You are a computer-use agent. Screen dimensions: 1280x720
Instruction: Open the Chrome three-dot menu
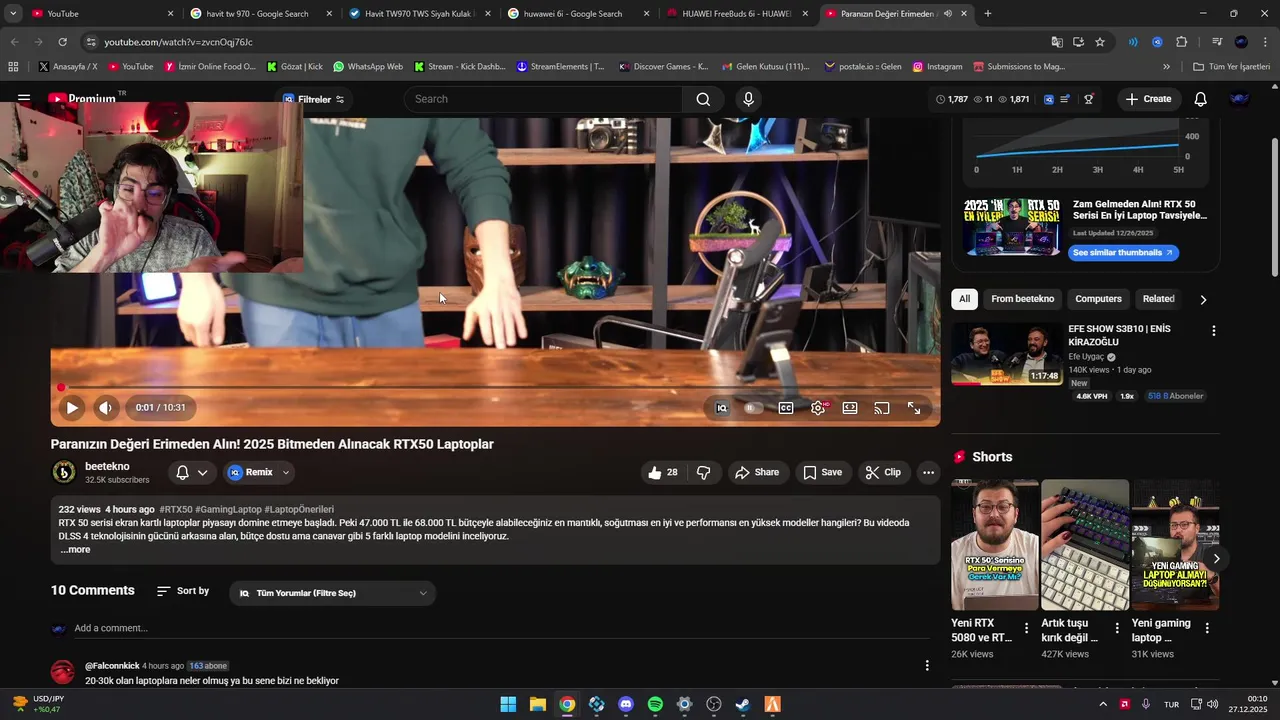1265,42
